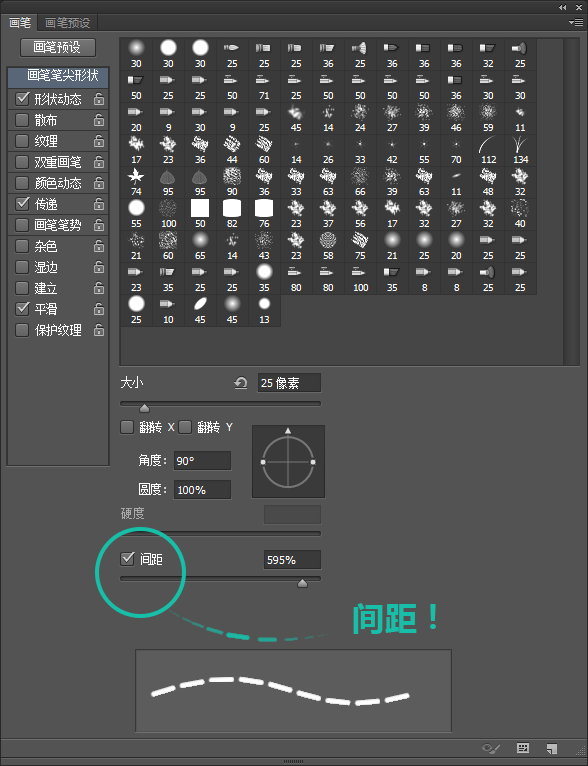Check the 翻转 X checkbox

tap(127, 427)
